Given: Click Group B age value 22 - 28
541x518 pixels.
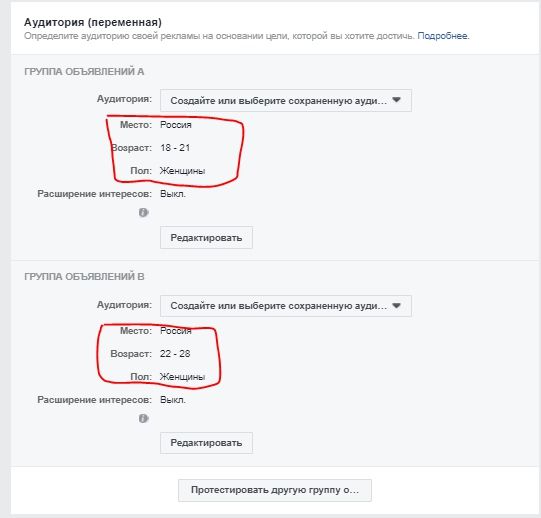Looking at the screenshot, I should [x=175, y=354].
